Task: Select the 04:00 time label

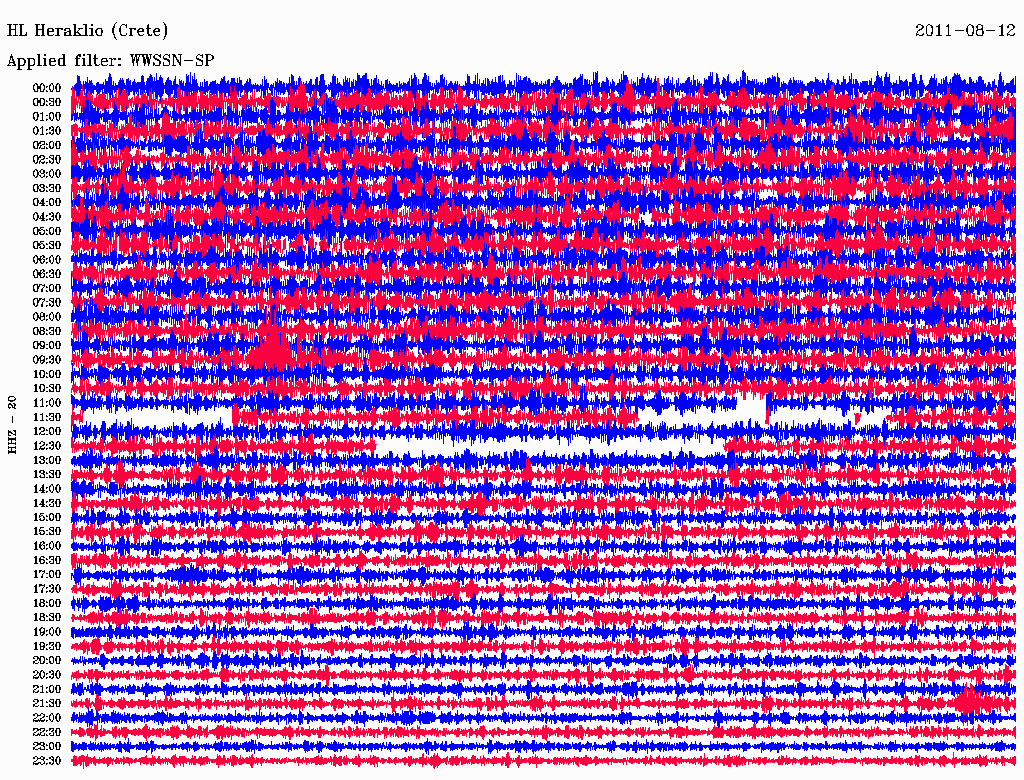Action: (47, 203)
